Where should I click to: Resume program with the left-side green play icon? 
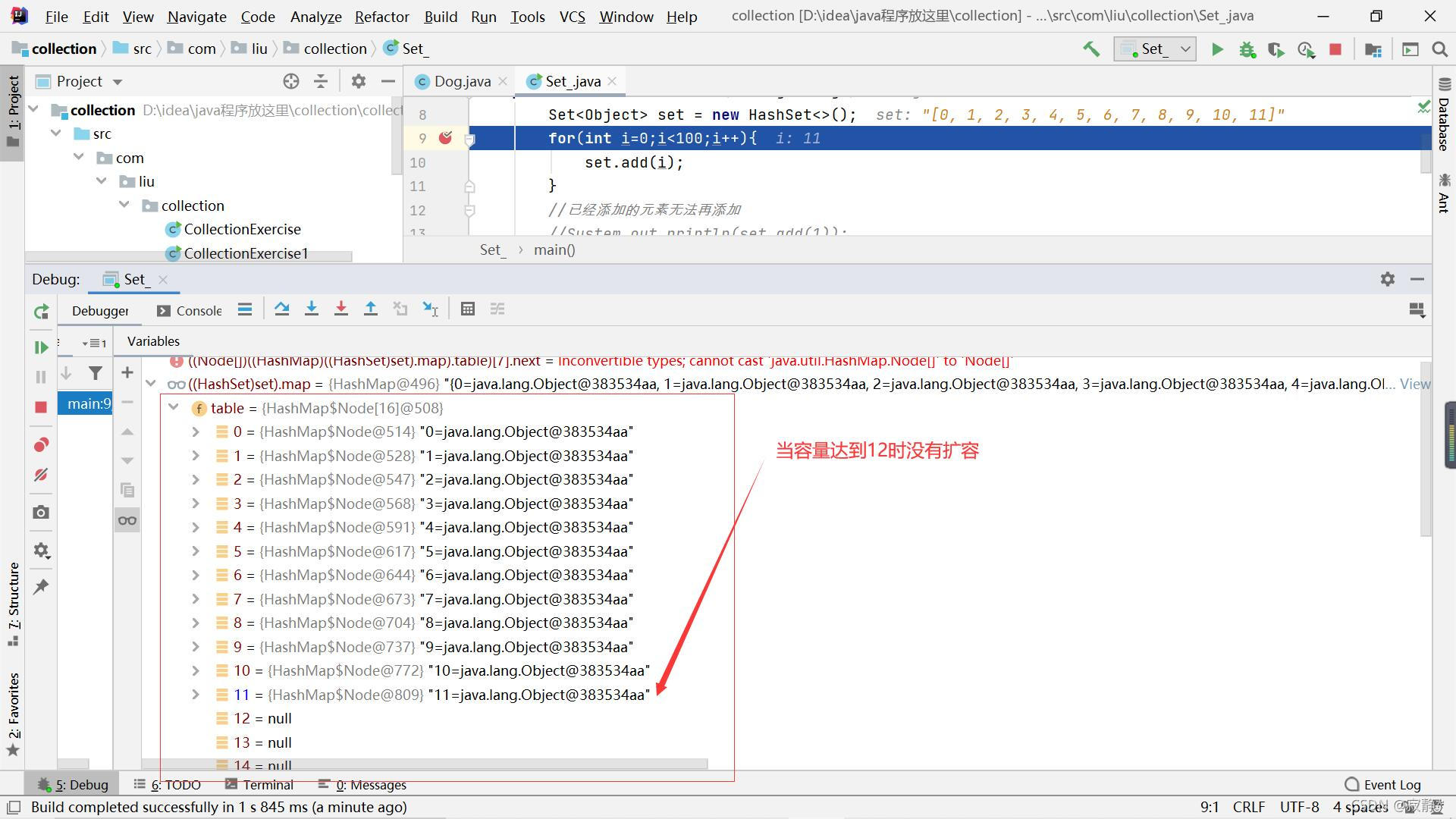tap(41, 347)
